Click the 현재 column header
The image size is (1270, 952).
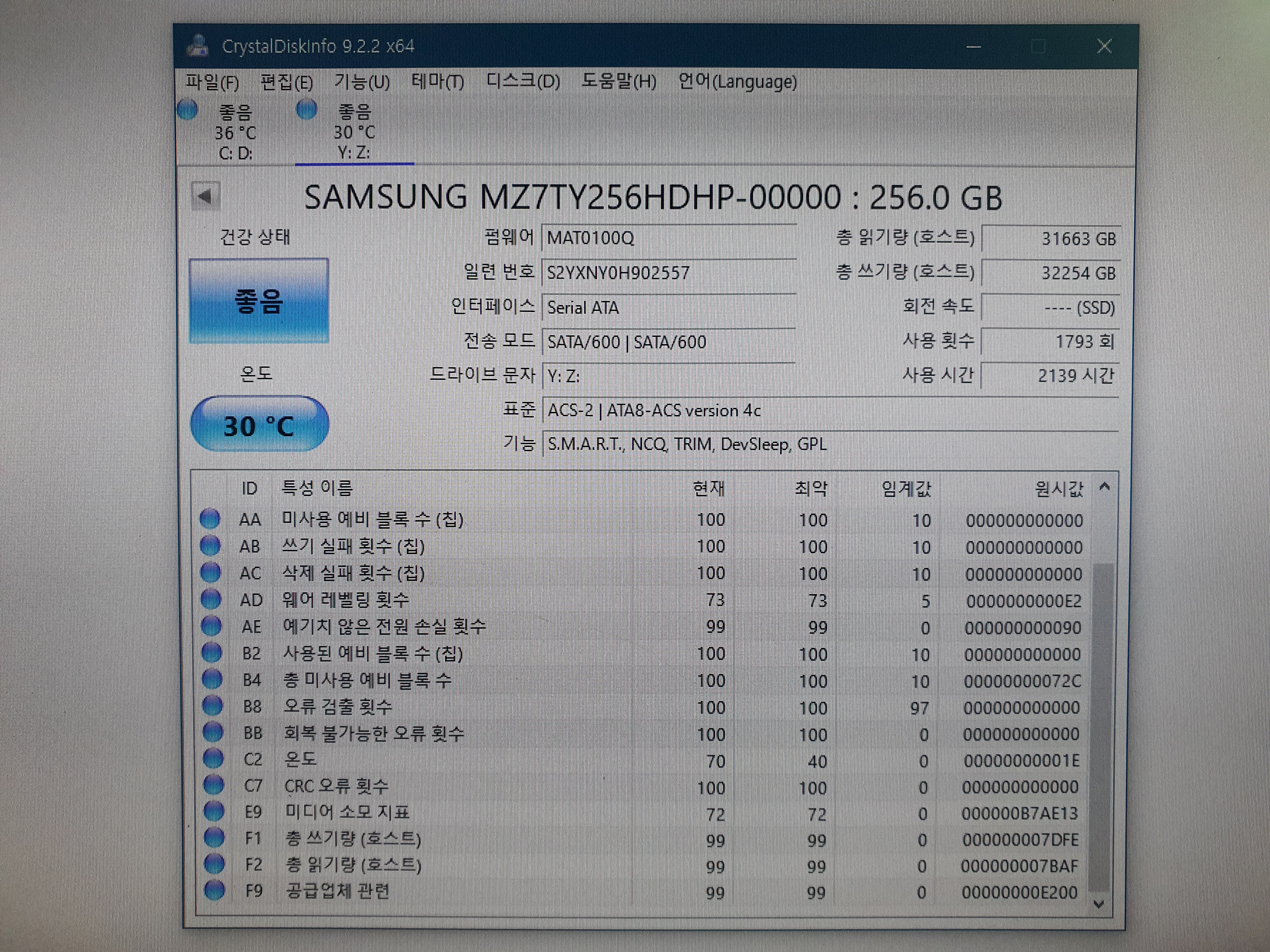click(x=708, y=488)
